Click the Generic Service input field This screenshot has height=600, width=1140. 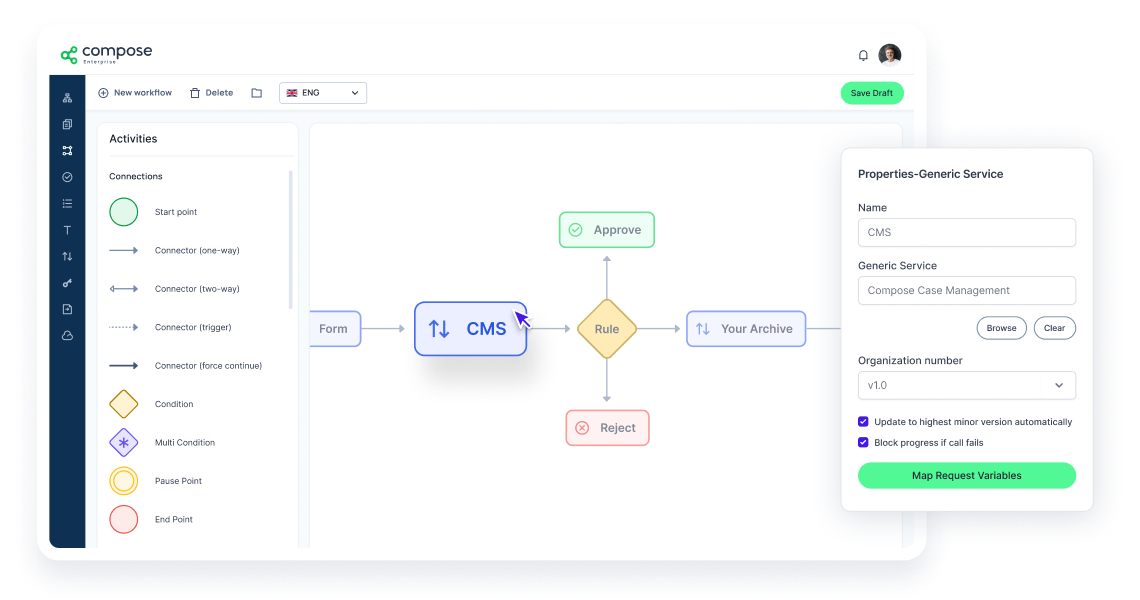coord(967,290)
